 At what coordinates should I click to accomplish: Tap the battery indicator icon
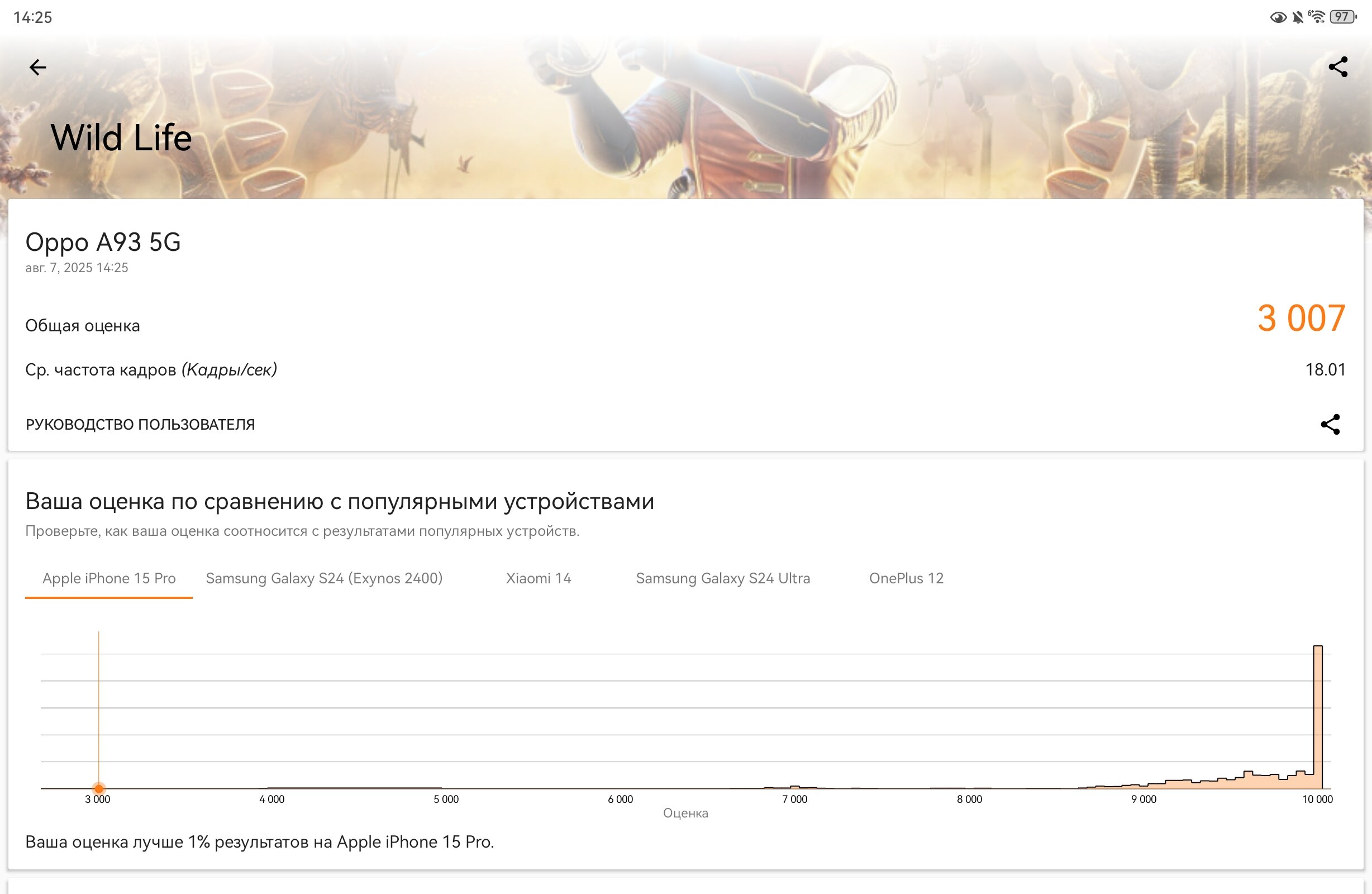pyautogui.click(x=1342, y=17)
